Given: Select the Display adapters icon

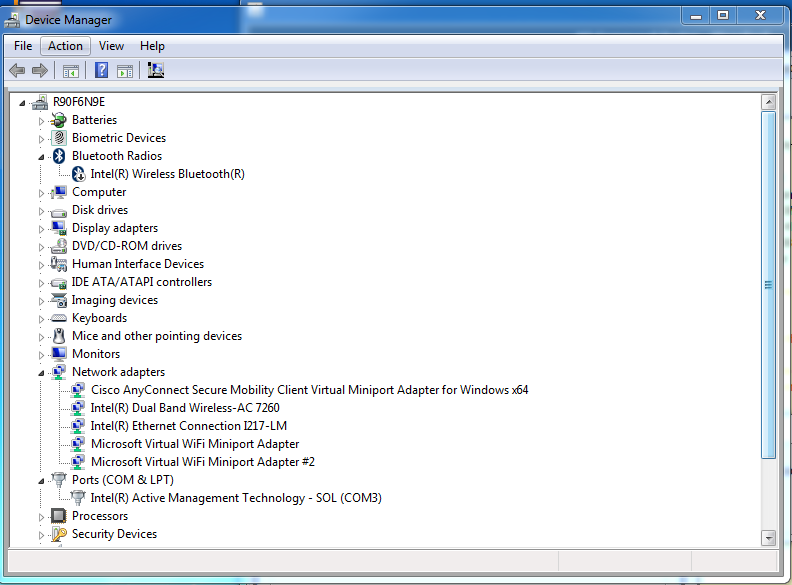Looking at the screenshot, I should (x=59, y=228).
